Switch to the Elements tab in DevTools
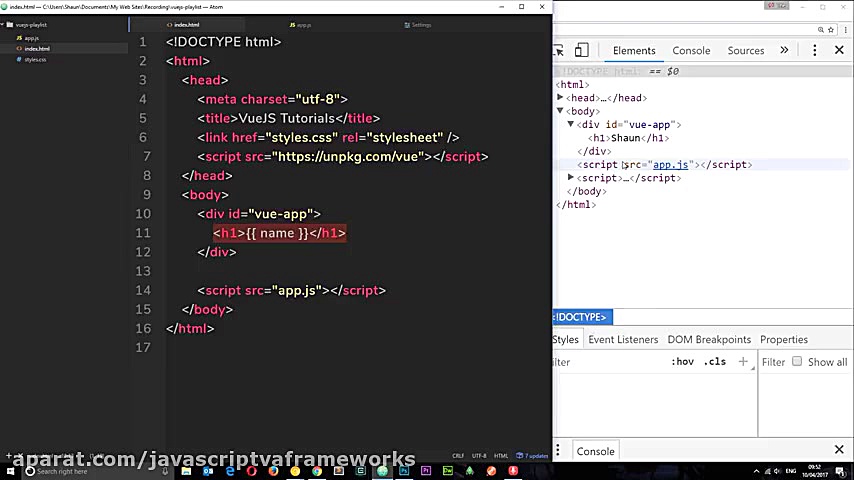 coord(634,51)
